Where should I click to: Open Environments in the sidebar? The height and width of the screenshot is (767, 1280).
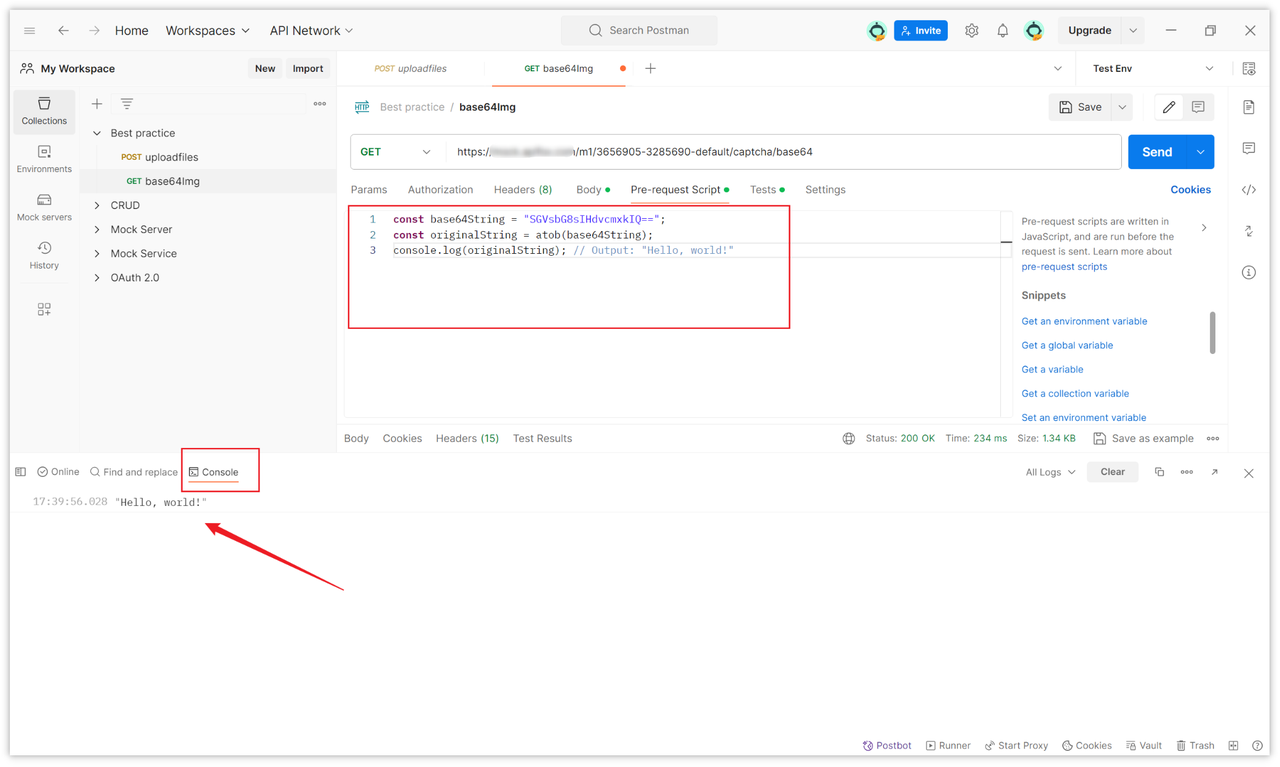pyautogui.click(x=44, y=160)
